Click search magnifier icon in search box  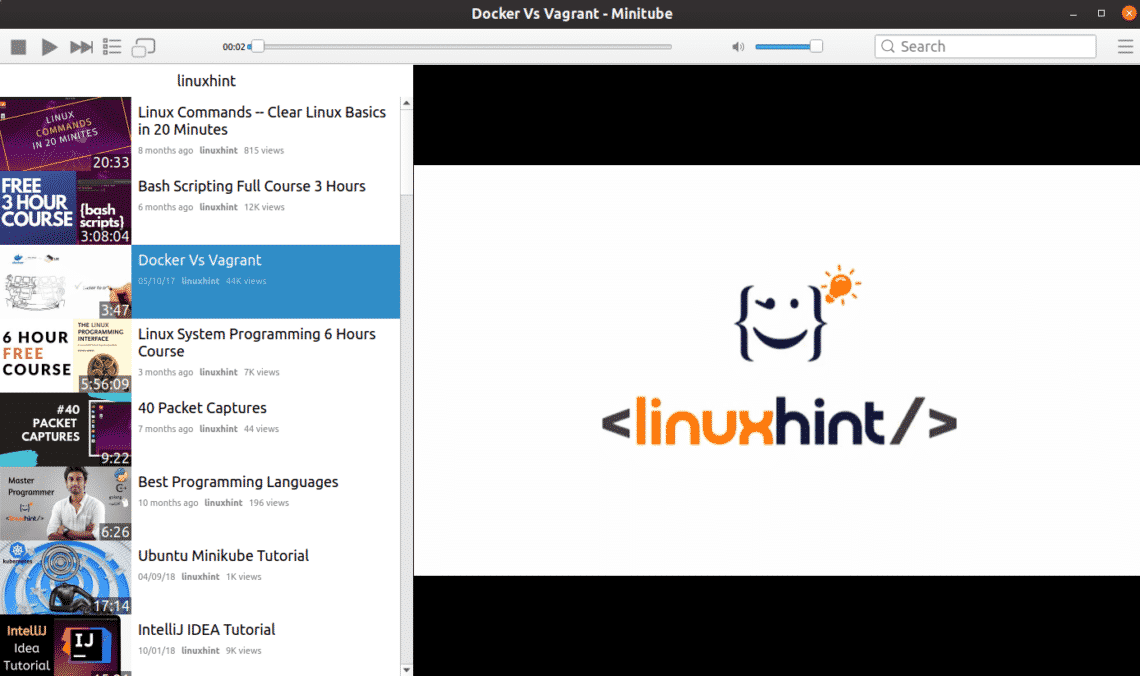[x=888, y=47]
